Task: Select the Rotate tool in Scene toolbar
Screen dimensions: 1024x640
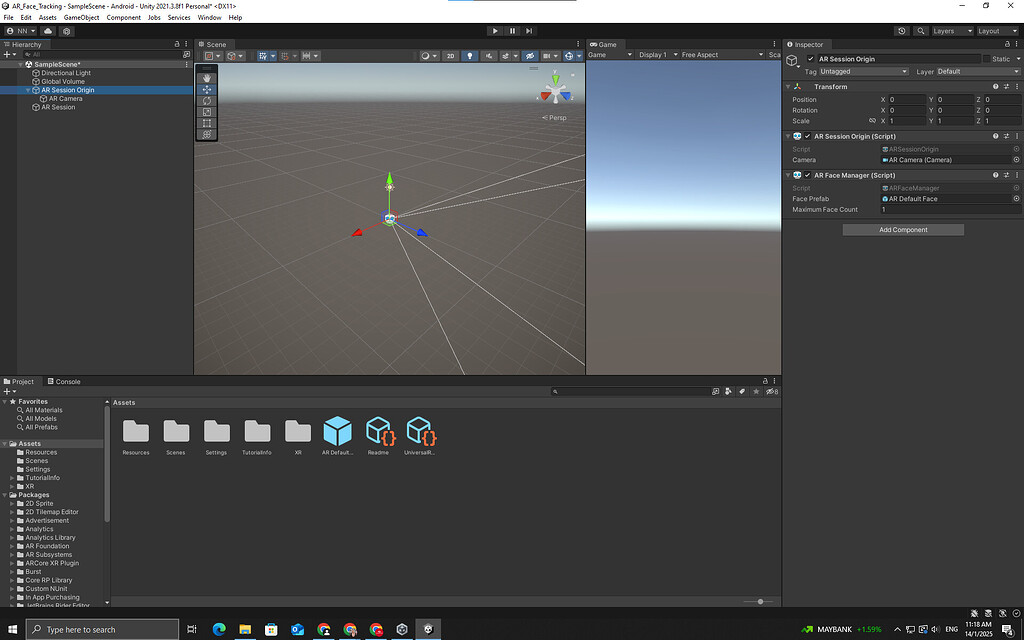Action: point(207,100)
